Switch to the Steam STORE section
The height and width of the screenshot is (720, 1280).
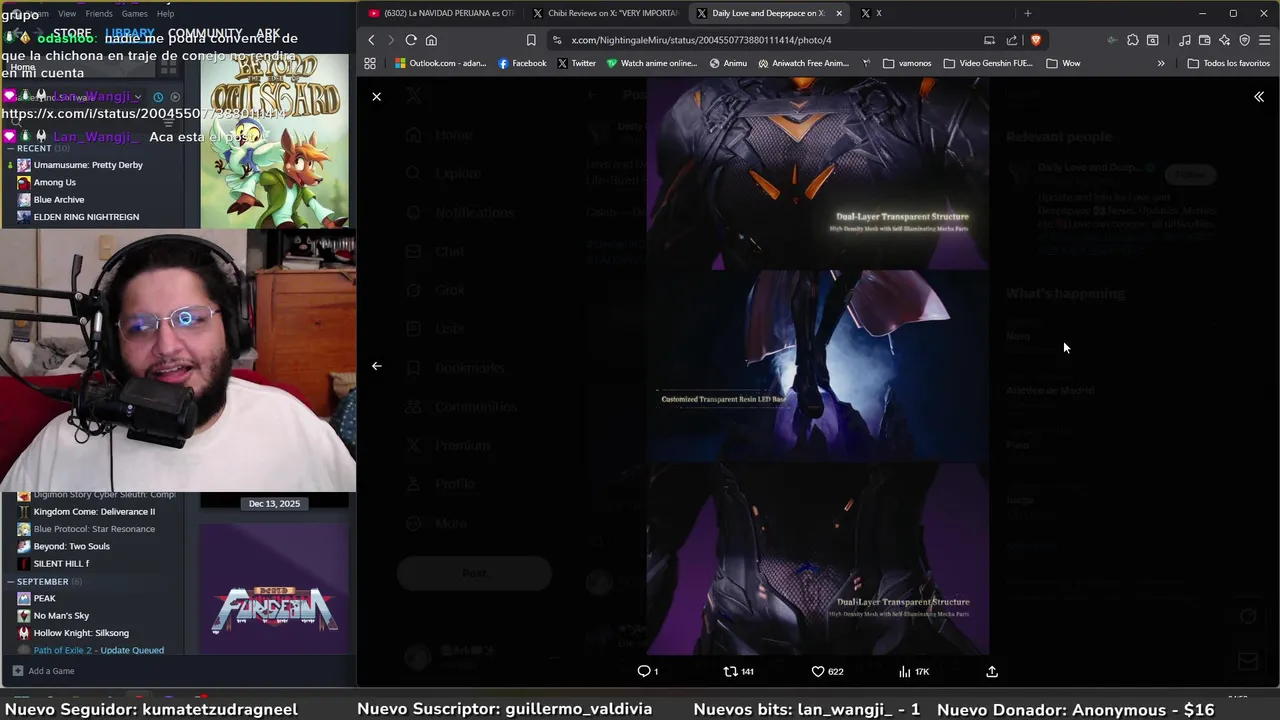tap(72, 34)
